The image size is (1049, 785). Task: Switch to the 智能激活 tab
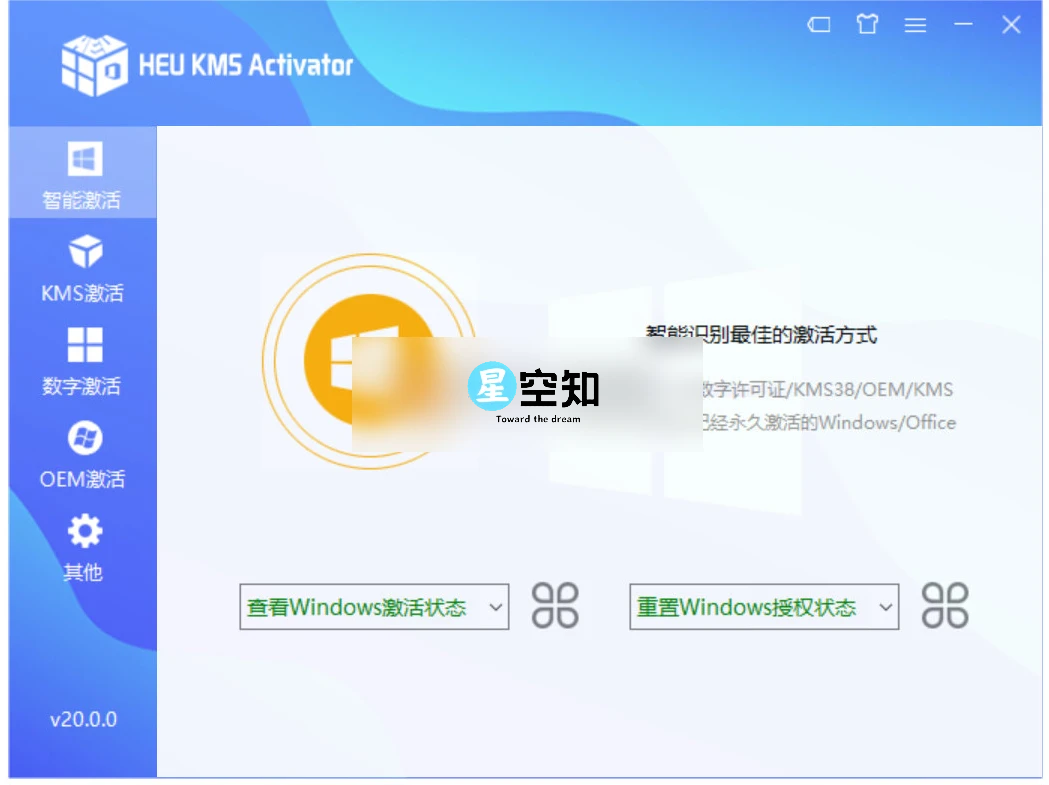82,172
